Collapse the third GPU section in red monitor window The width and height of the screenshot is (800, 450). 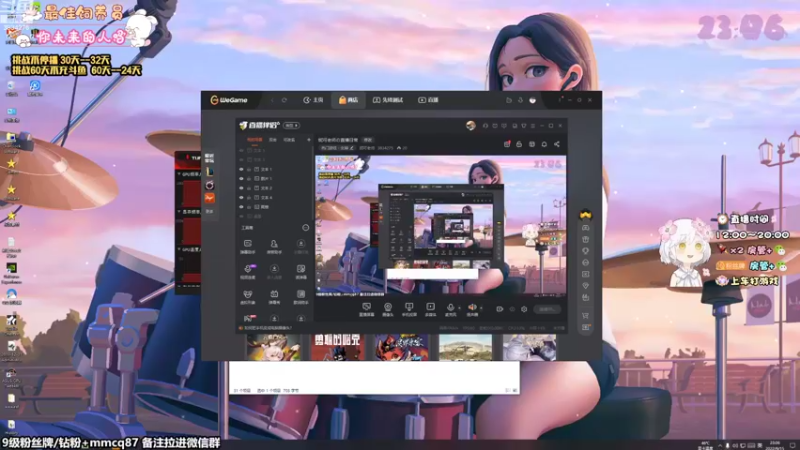point(179,249)
